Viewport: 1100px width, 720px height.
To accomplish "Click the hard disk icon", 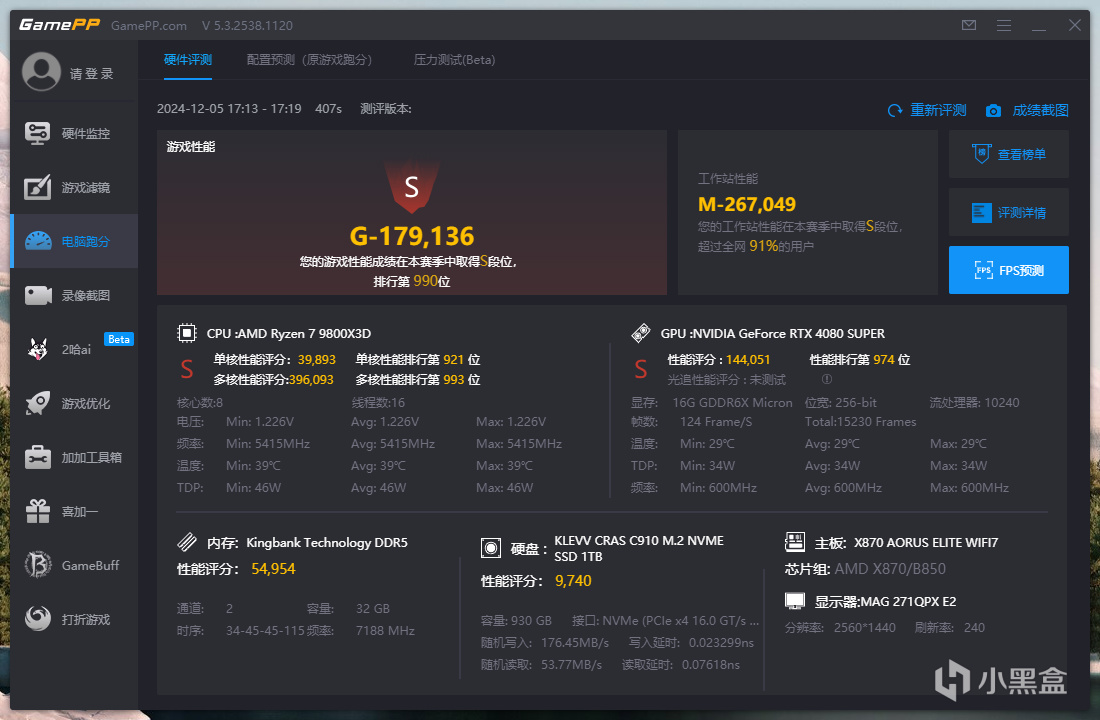I will [491, 548].
